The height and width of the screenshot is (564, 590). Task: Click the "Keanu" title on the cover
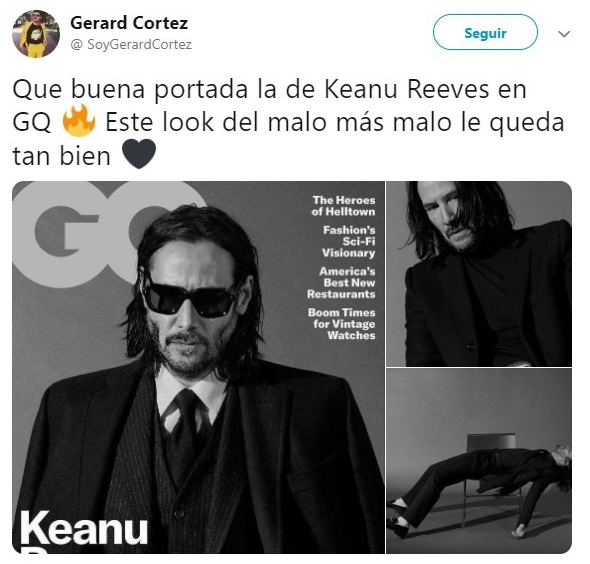pyautogui.click(x=84, y=528)
